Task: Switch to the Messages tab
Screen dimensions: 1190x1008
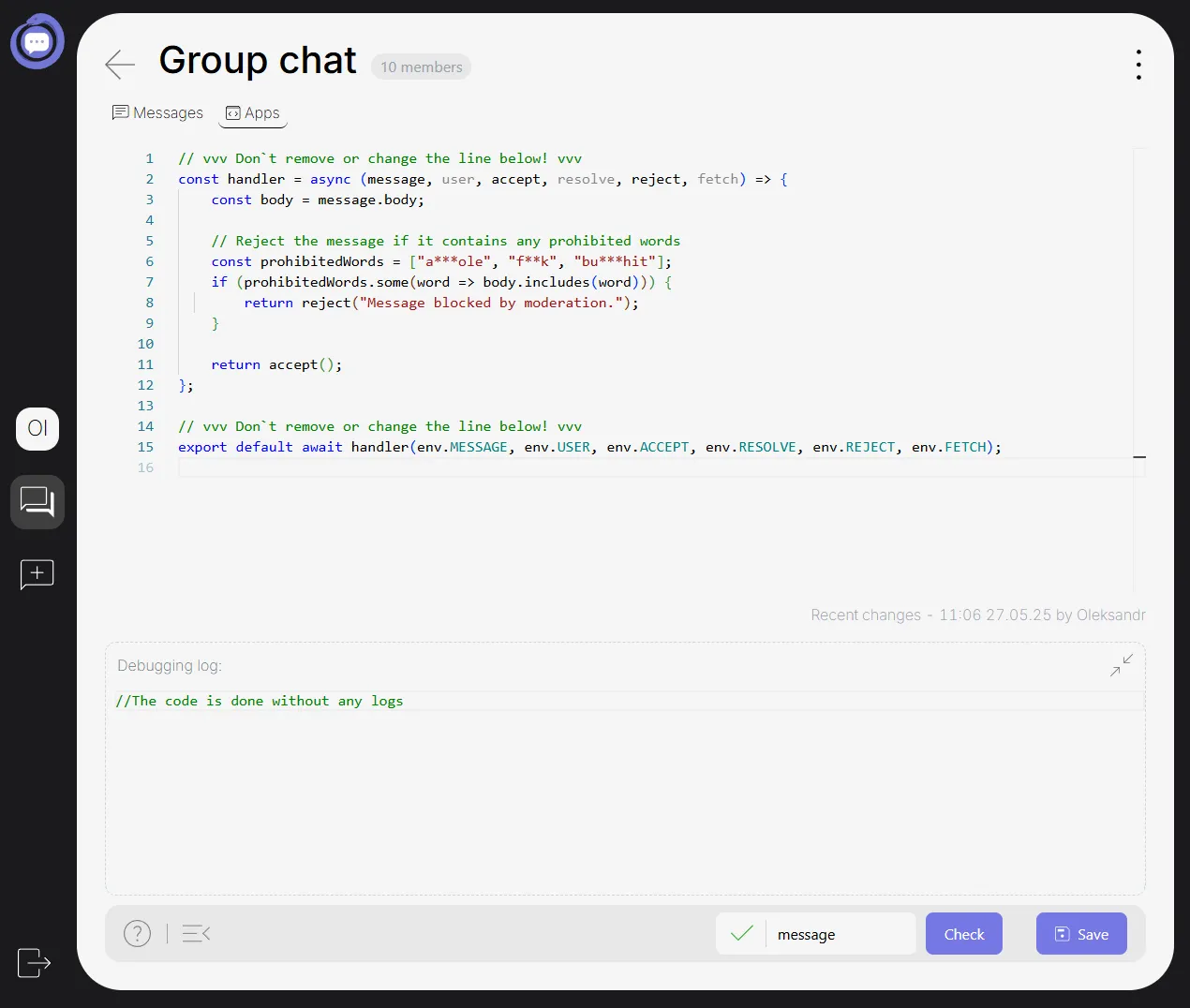Action: pos(157,112)
